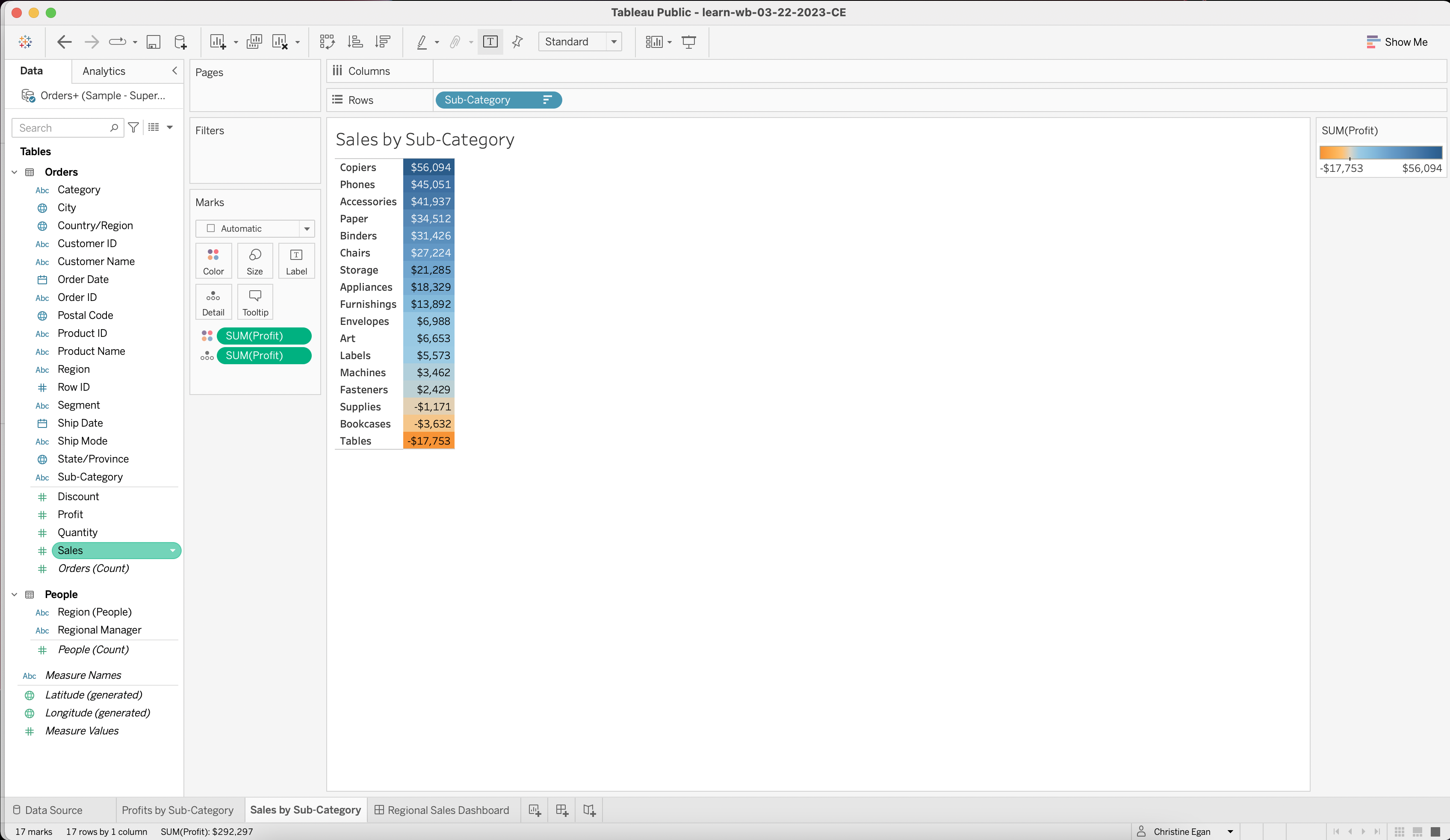Open New Worksheet dropdown arrow

pyautogui.click(x=236, y=42)
